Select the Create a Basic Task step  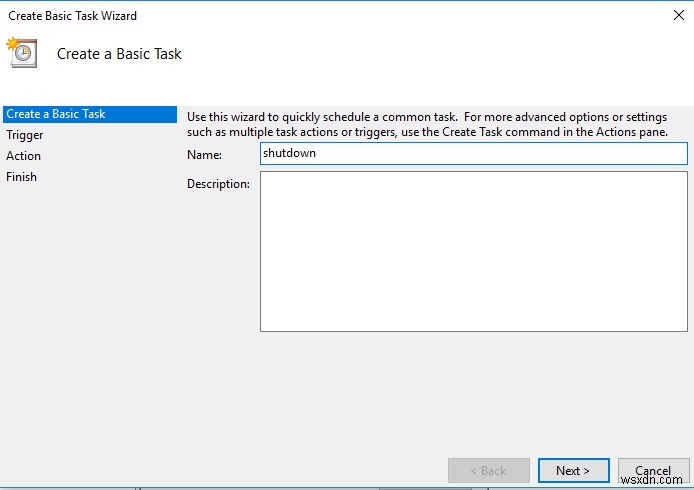point(56,114)
